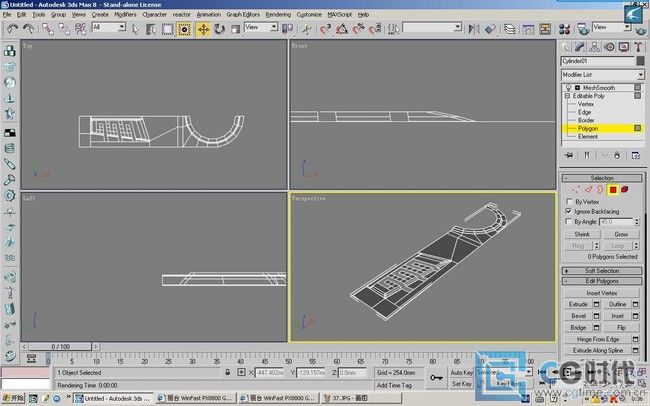650x406 pixels.
Task: Expand the Soft Selection rollout
Action: coord(602,271)
